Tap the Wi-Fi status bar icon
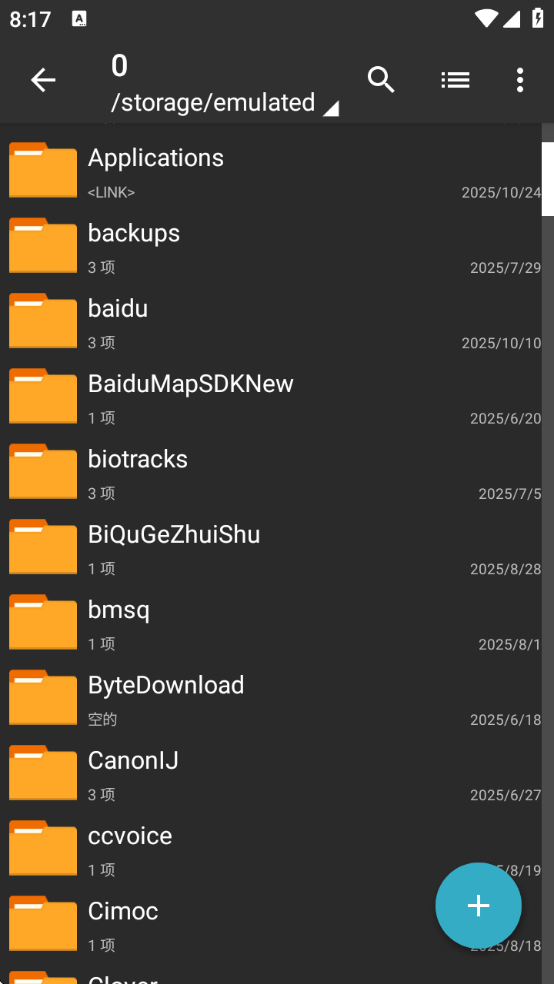The width and height of the screenshot is (554, 984). pos(486,18)
